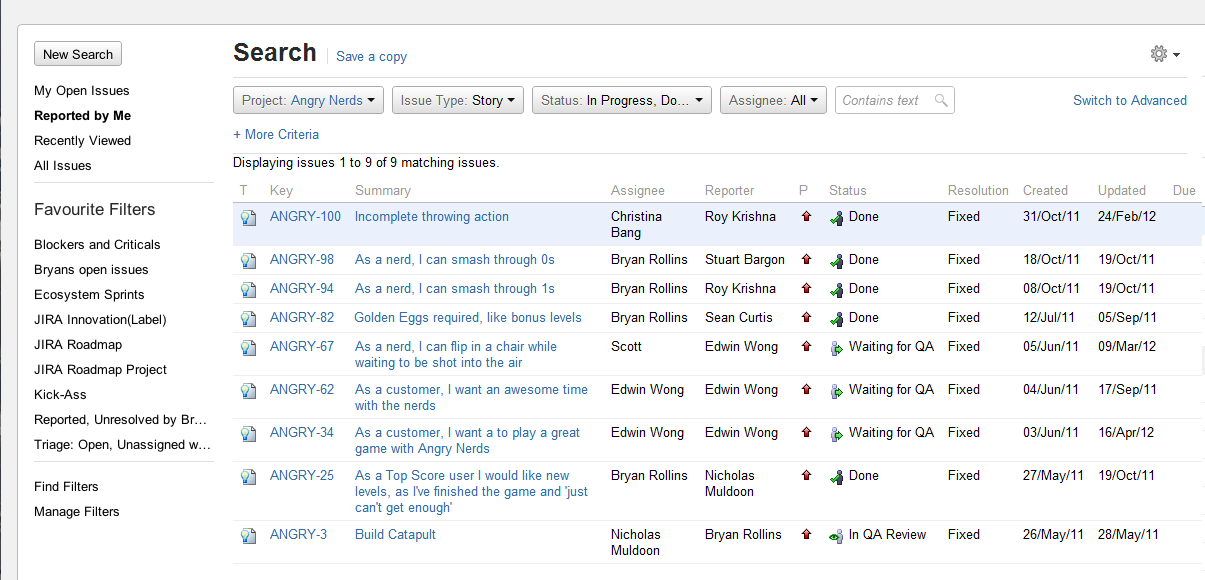Image resolution: width=1205 pixels, height=580 pixels.
Task: Click In QA Review status icon on ANGRY-3
Action: [837, 536]
